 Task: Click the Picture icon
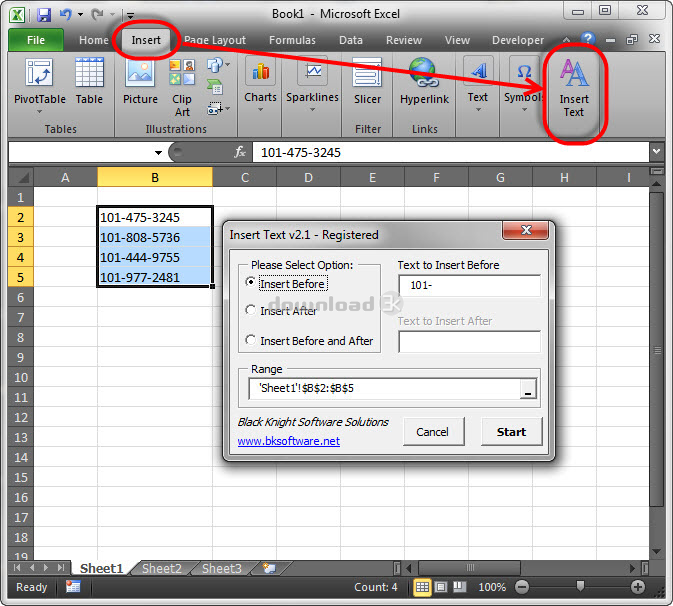tap(140, 82)
